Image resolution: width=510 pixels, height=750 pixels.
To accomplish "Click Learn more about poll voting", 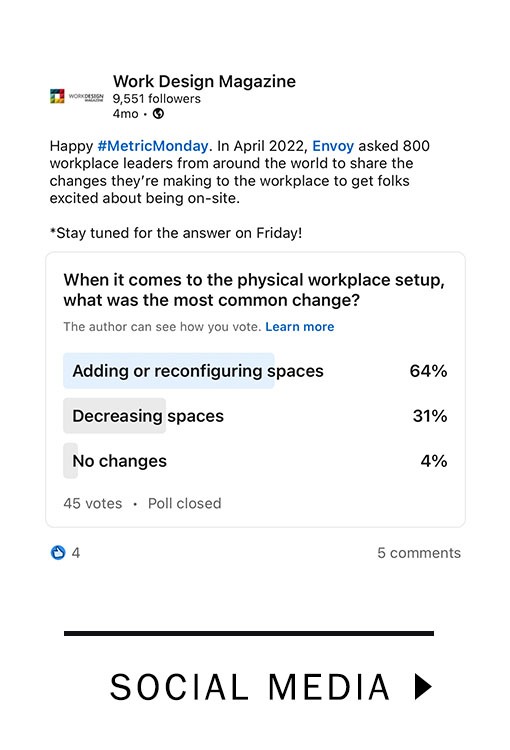I will pos(299,327).
